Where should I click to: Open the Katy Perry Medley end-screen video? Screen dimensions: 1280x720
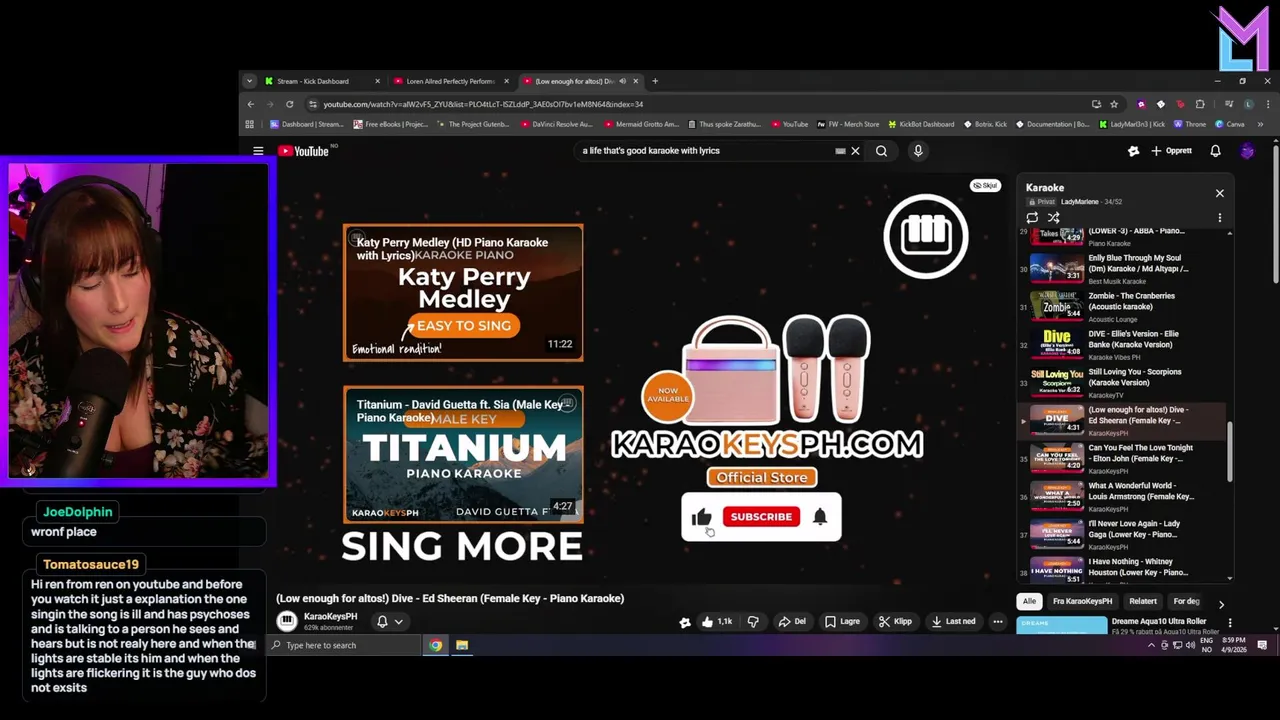pyautogui.click(x=463, y=293)
